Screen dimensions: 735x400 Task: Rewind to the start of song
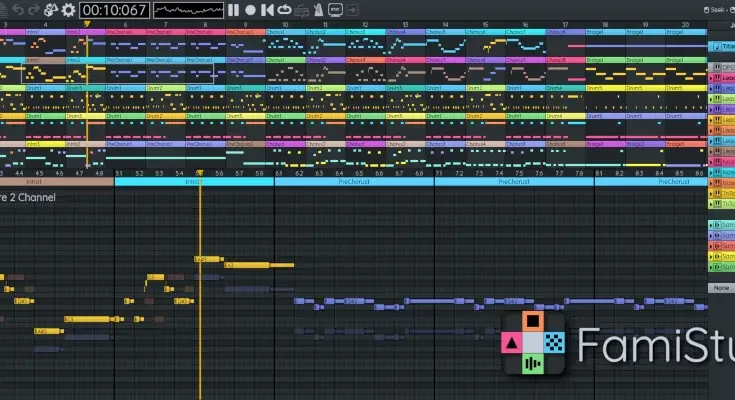pyautogui.click(x=267, y=9)
